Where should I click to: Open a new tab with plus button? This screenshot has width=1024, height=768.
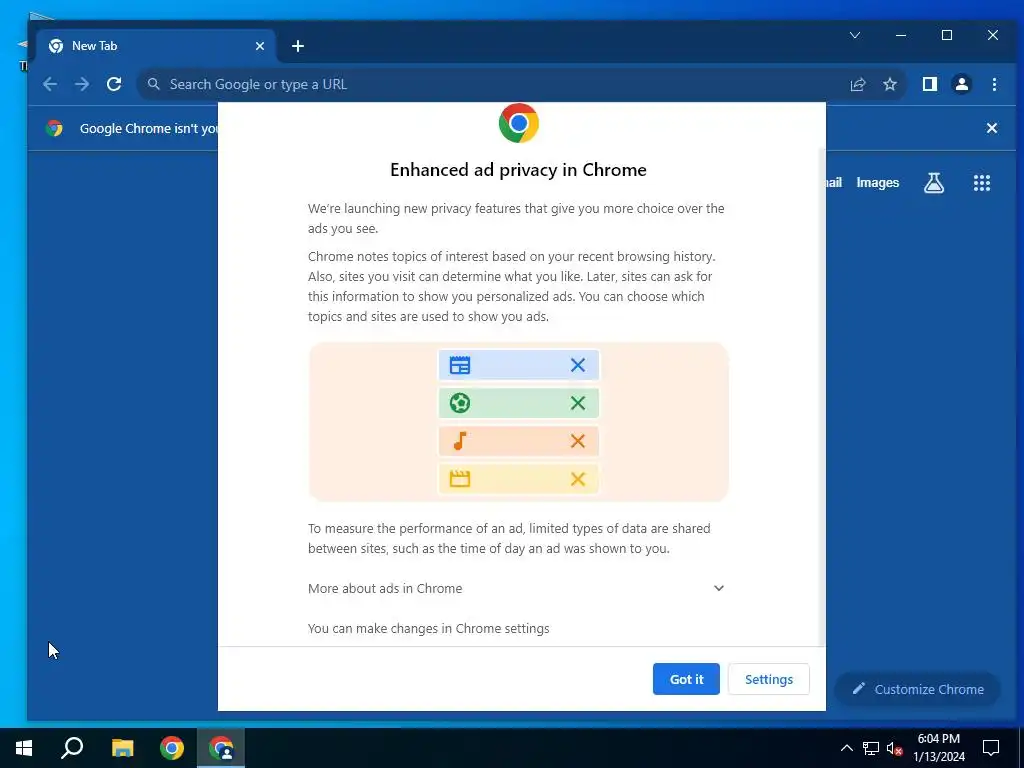click(x=298, y=46)
